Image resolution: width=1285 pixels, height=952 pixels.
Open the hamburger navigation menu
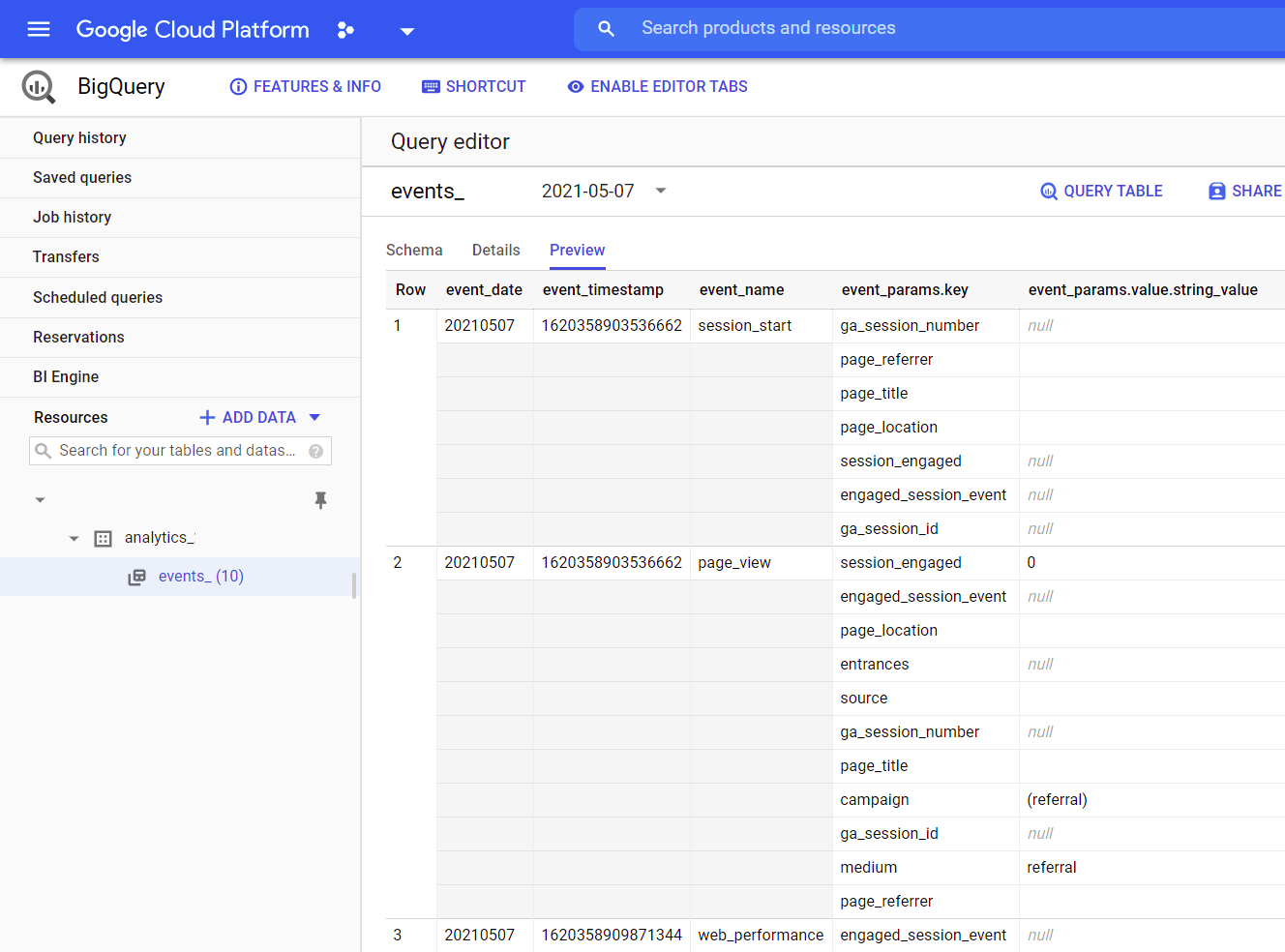[x=39, y=29]
